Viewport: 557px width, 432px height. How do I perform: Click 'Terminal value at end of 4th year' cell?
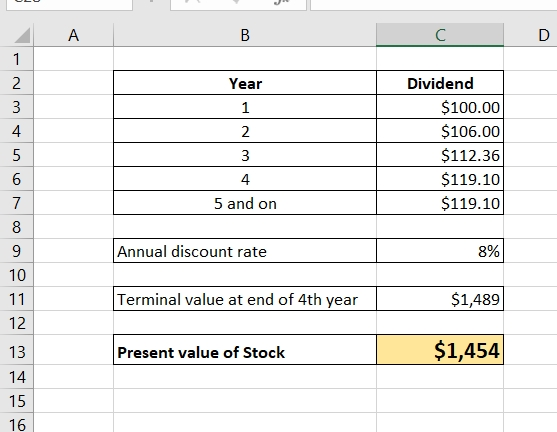point(245,299)
